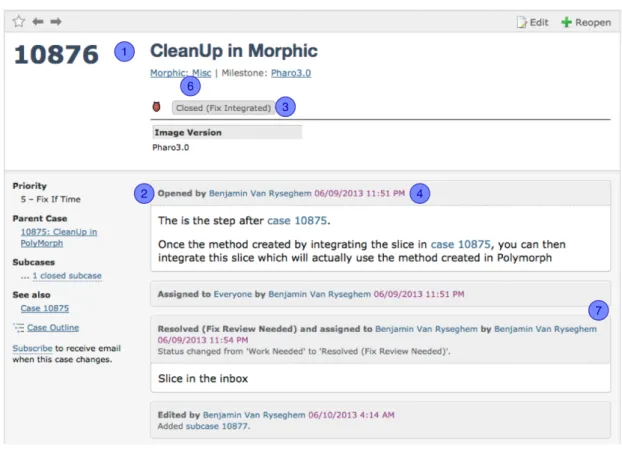This screenshot has width=622, height=449.
Task: Click the CleanUp in Morphic title
Action: [x=234, y=51]
